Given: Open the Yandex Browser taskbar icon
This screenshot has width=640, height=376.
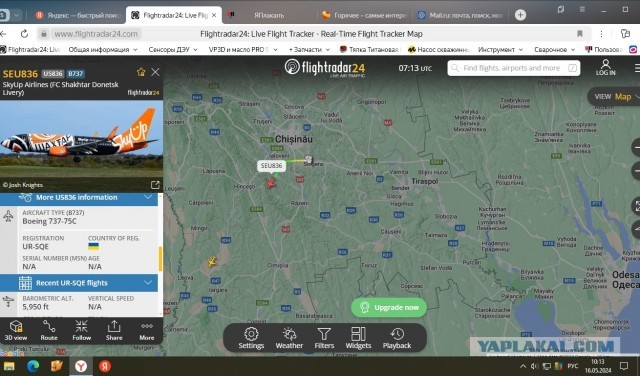Looking at the screenshot, I should coord(80,366).
